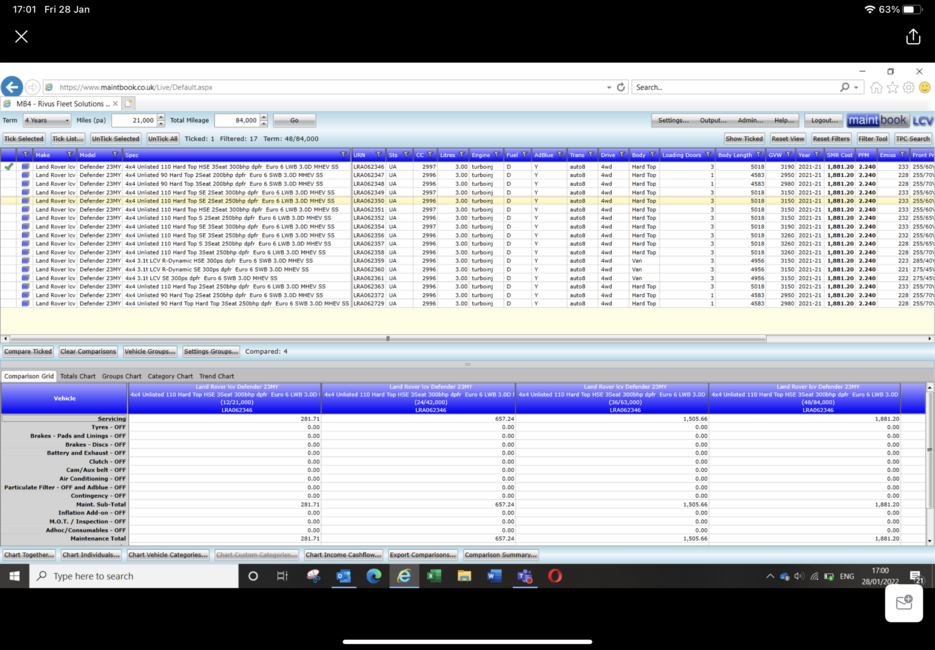
Task: Open the Windows Start menu
Action: [x=15, y=576]
